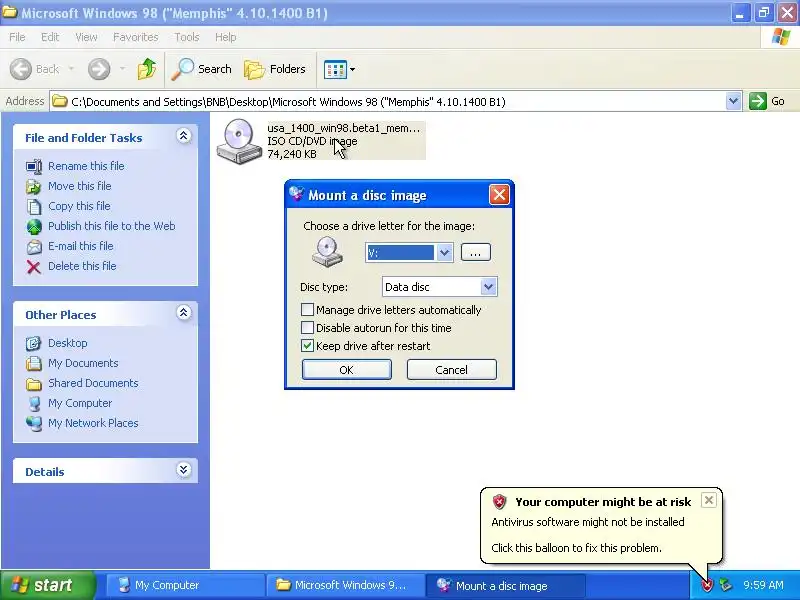Open the File menu

[17, 37]
